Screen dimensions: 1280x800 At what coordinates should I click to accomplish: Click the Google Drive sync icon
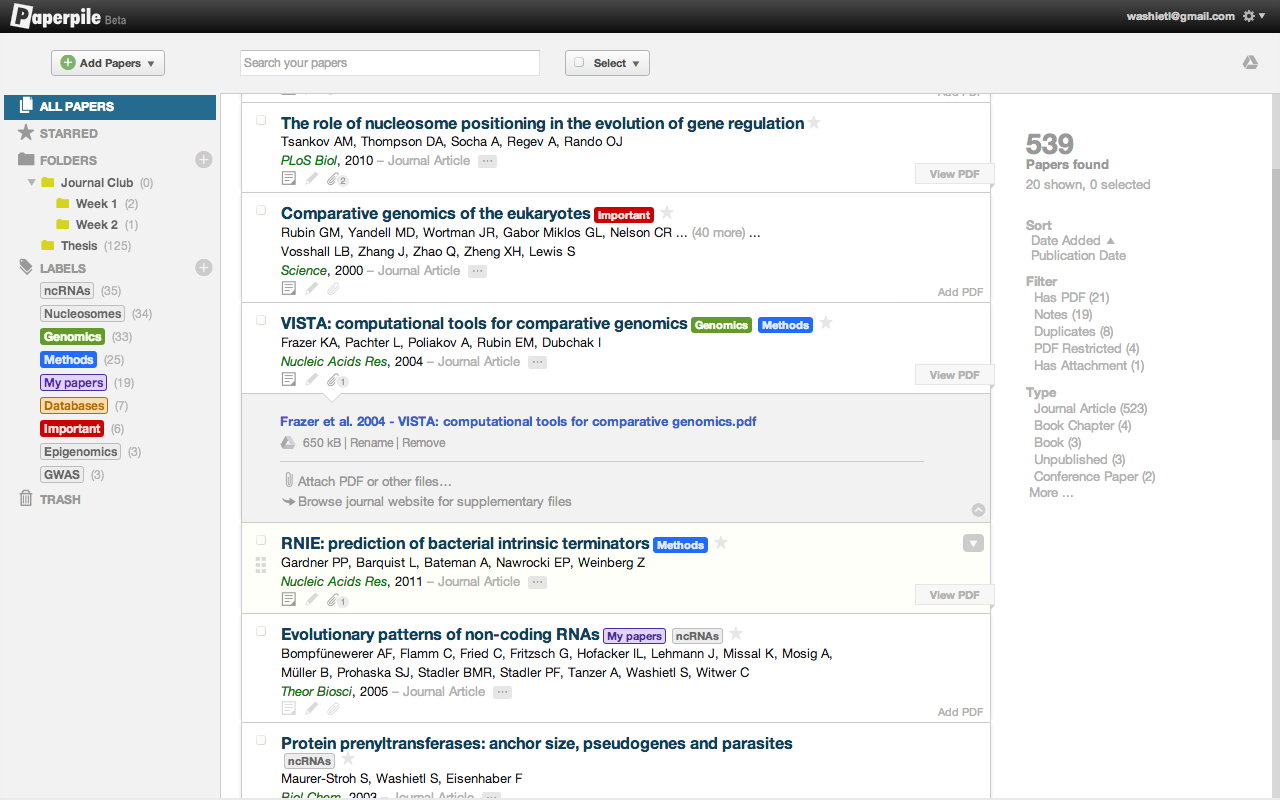click(1250, 62)
